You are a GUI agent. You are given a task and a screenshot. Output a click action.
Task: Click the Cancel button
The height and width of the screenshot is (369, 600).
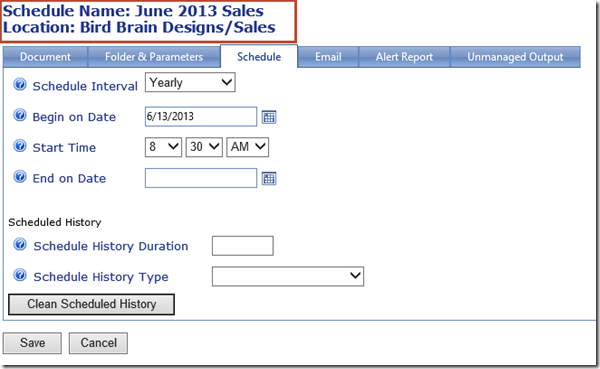[x=98, y=343]
